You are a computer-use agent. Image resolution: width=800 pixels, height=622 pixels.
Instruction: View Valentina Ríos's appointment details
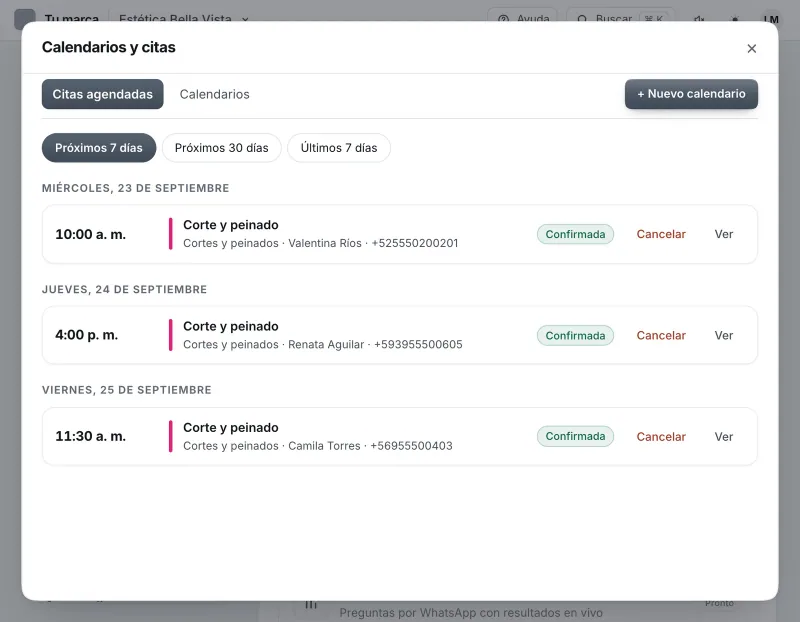point(723,234)
